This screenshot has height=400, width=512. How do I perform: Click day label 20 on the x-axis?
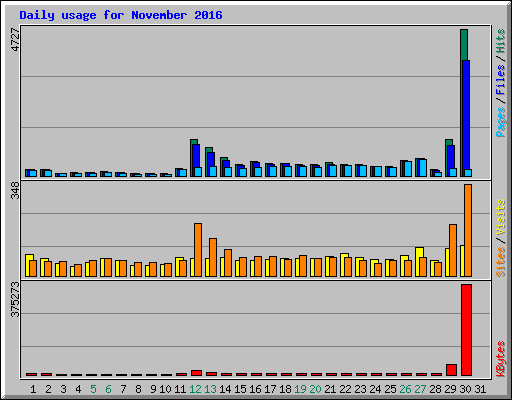(315, 389)
